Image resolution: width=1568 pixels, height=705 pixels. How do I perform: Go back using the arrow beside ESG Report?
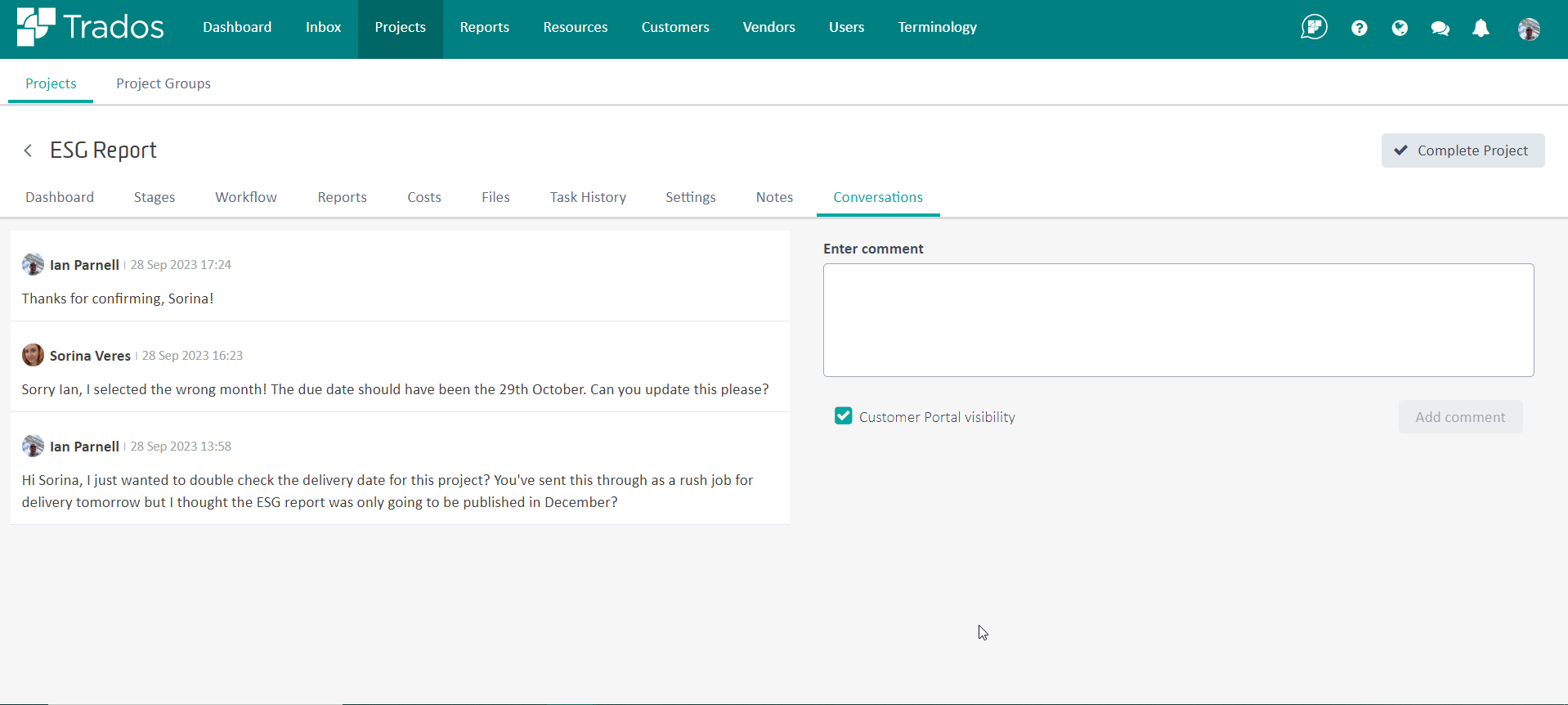point(29,150)
